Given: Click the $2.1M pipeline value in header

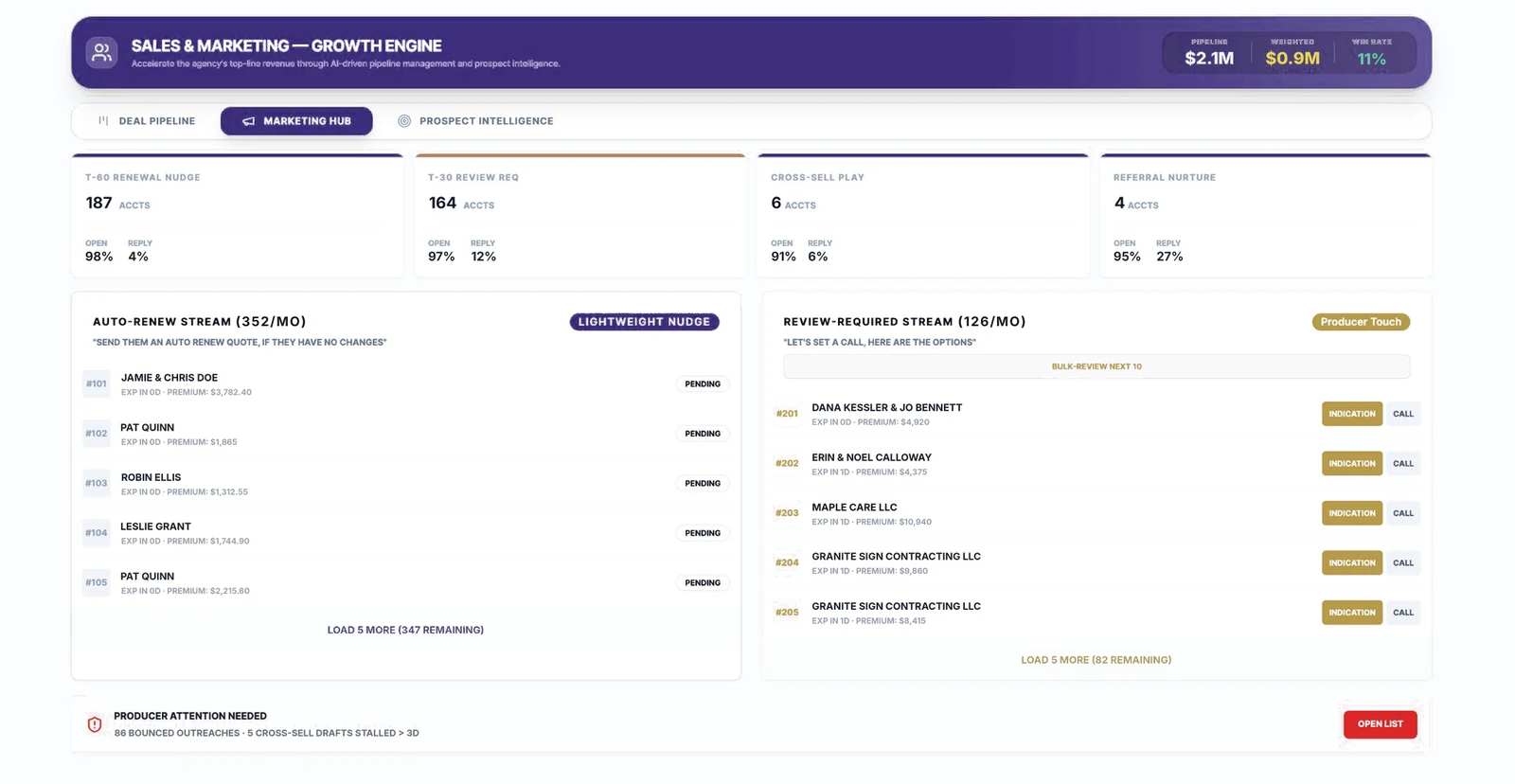Looking at the screenshot, I should pyautogui.click(x=1209, y=59).
